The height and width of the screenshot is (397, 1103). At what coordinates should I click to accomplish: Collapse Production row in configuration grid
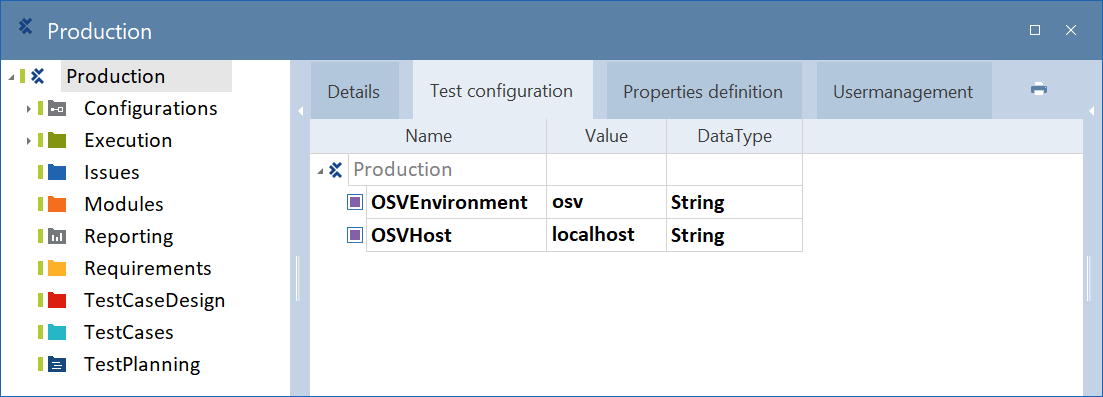coord(321,170)
